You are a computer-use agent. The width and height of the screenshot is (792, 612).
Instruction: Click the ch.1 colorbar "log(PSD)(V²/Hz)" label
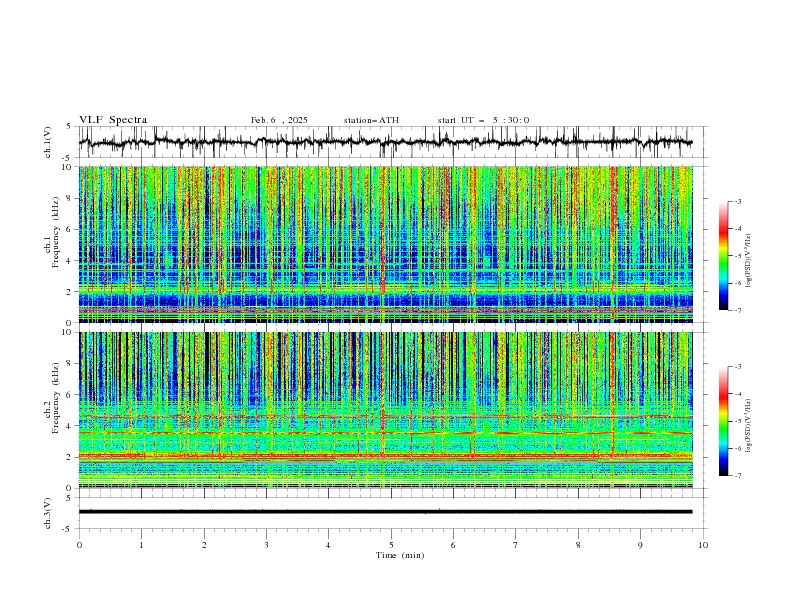749,261
